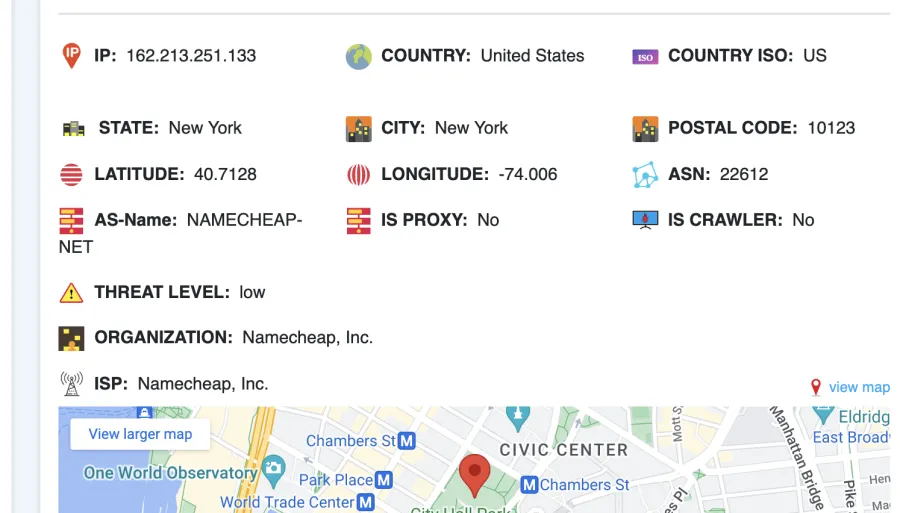Click the antenna tower ISP icon
900x513 pixels.
pos(71,384)
